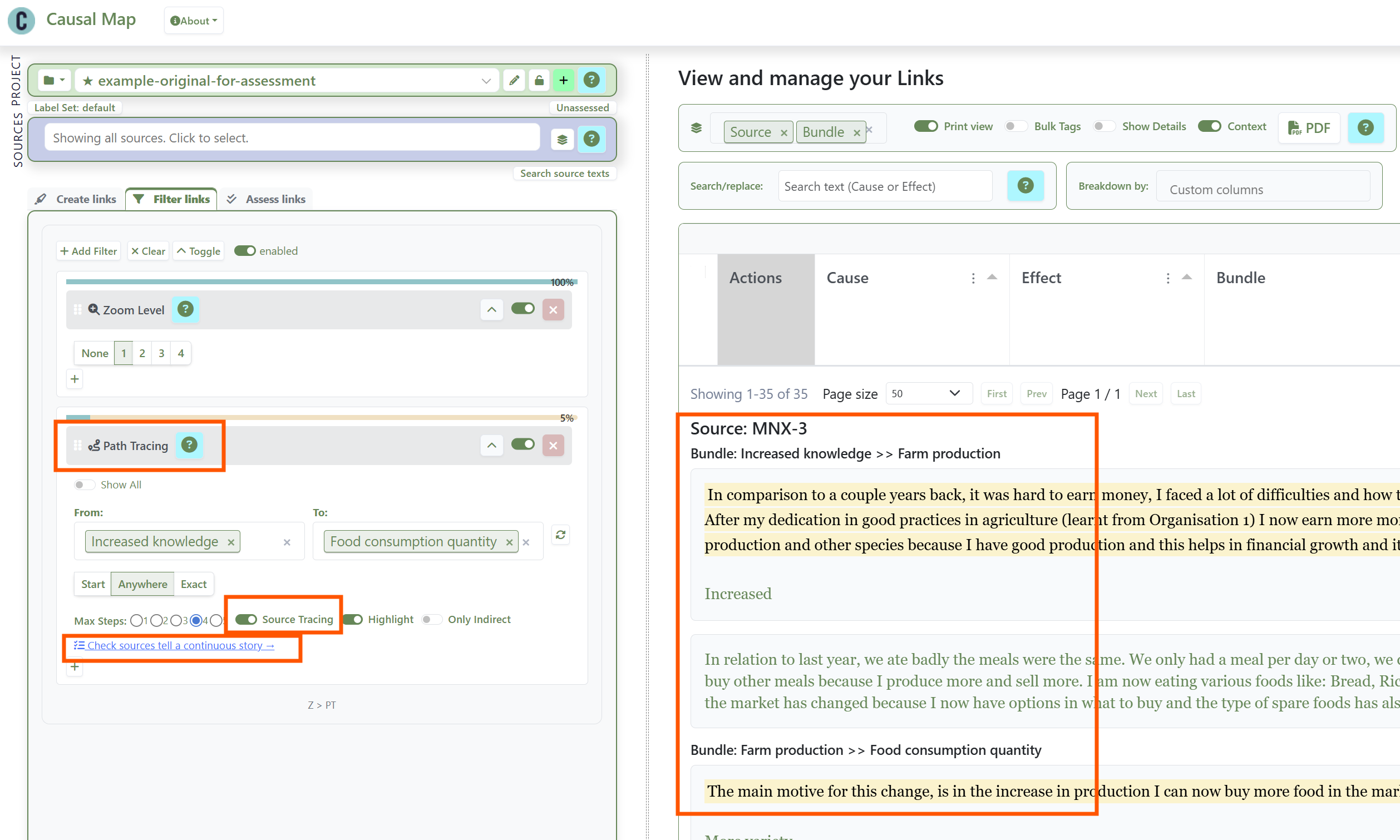1400x840 pixels.
Task: Open the help icon next to Zoom Level
Action: point(185,309)
